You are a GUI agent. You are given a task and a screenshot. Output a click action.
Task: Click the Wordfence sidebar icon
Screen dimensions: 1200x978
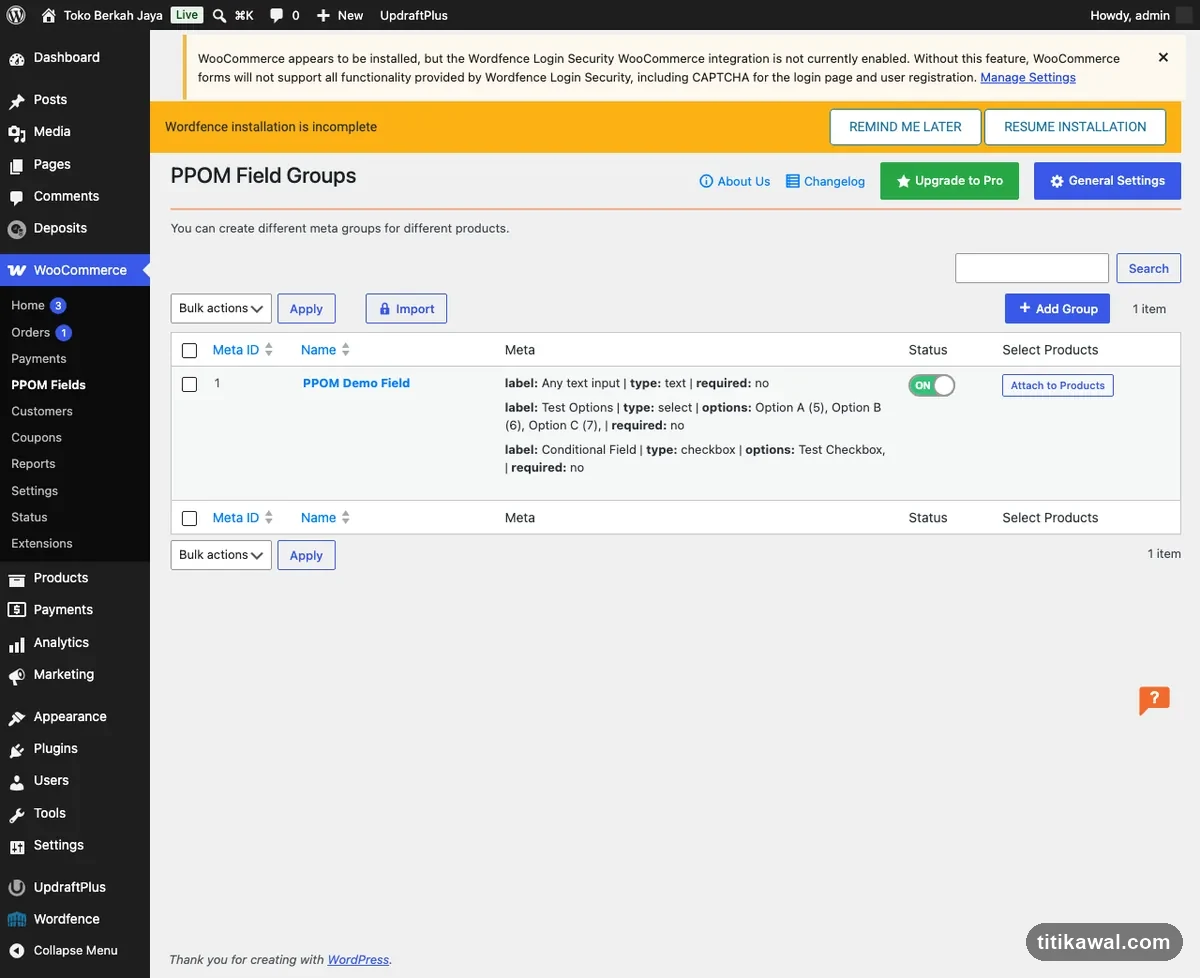point(17,919)
